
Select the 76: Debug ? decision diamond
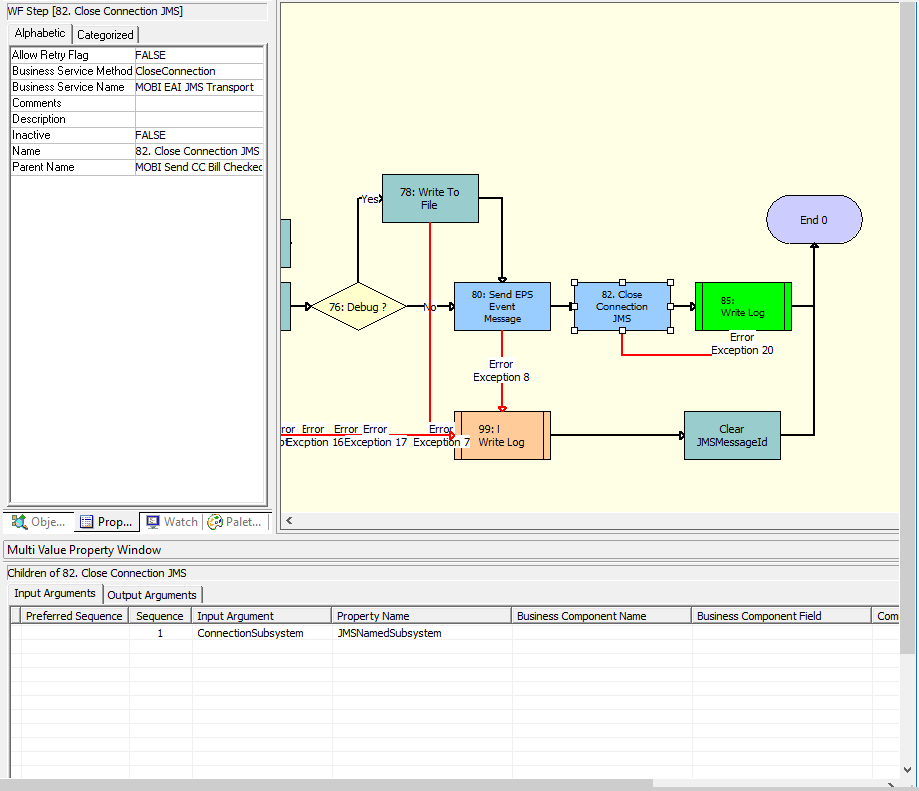pos(358,306)
